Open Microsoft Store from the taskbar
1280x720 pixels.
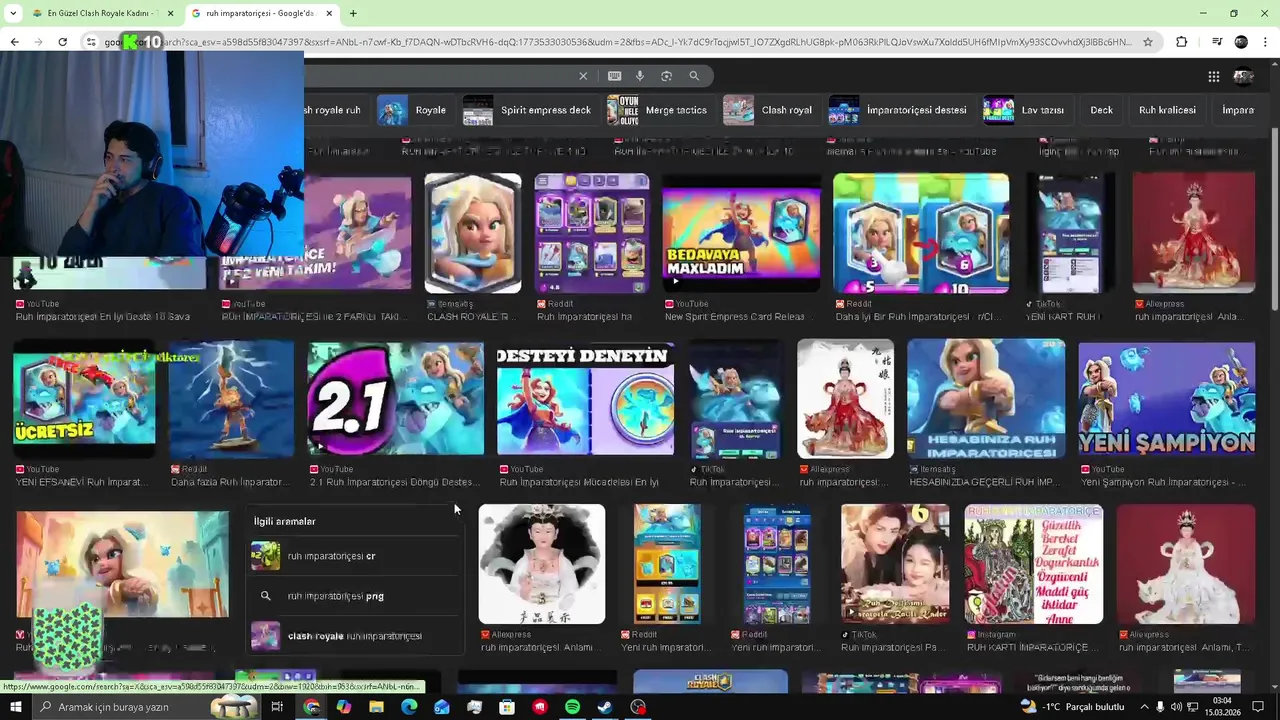coord(507,707)
